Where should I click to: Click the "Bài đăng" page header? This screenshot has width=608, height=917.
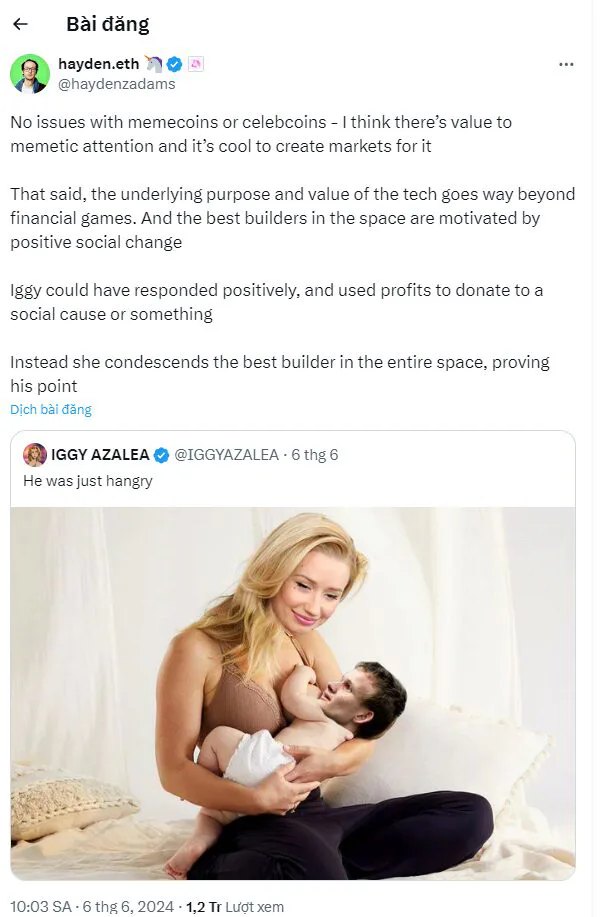click(107, 24)
